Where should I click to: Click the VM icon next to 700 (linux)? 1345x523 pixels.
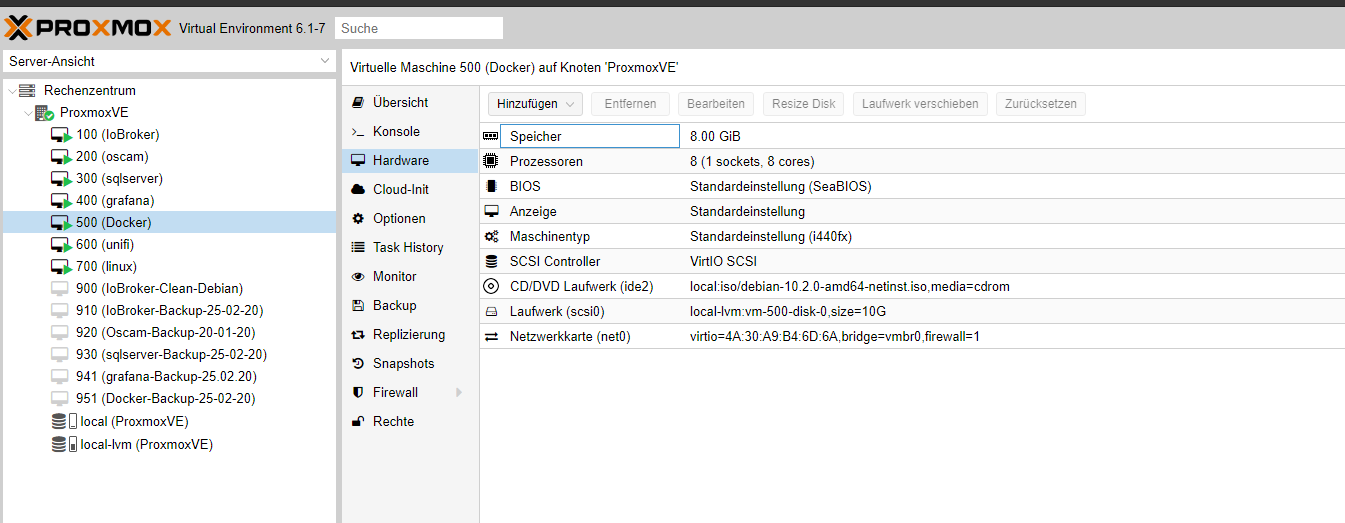(x=62, y=267)
